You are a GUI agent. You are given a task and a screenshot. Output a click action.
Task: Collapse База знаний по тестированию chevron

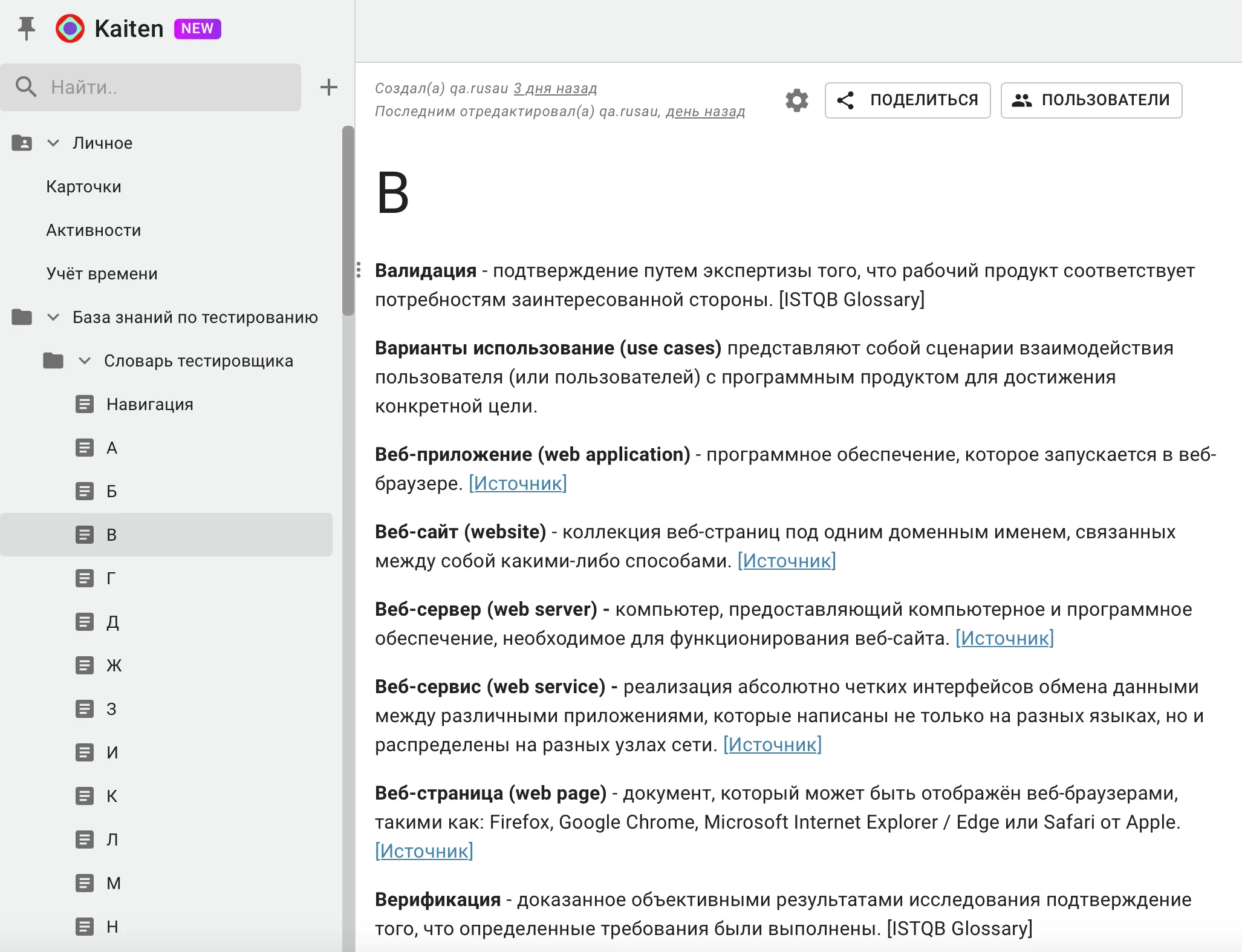[53, 317]
